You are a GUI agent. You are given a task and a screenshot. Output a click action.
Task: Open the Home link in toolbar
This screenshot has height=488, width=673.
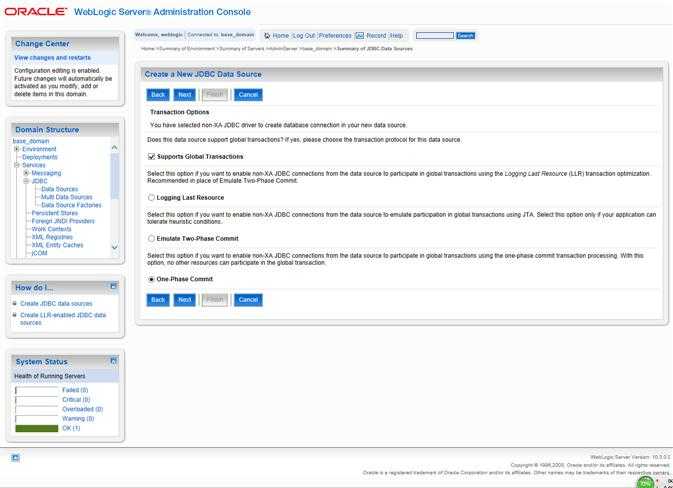281,36
